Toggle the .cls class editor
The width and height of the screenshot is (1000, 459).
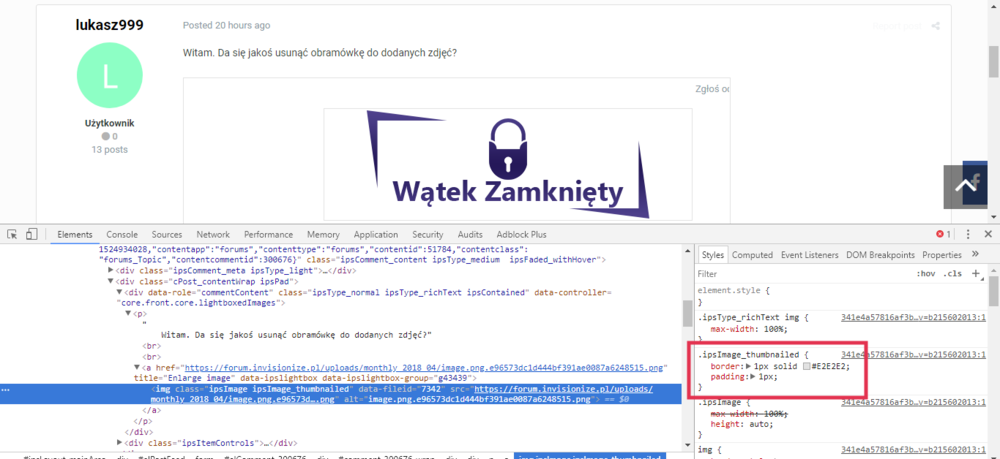(952, 273)
